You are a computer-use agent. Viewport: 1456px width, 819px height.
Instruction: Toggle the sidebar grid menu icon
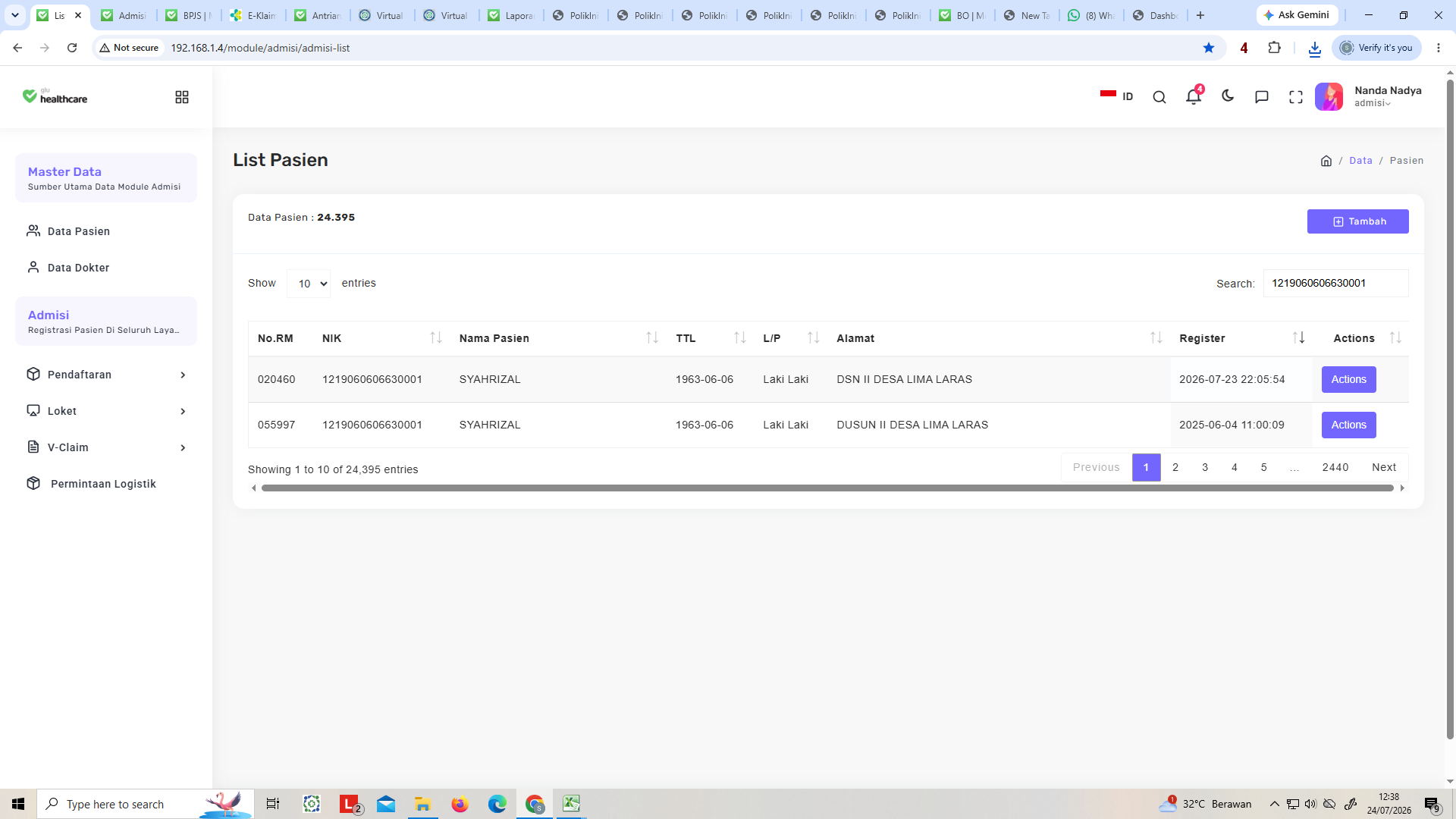(x=182, y=97)
